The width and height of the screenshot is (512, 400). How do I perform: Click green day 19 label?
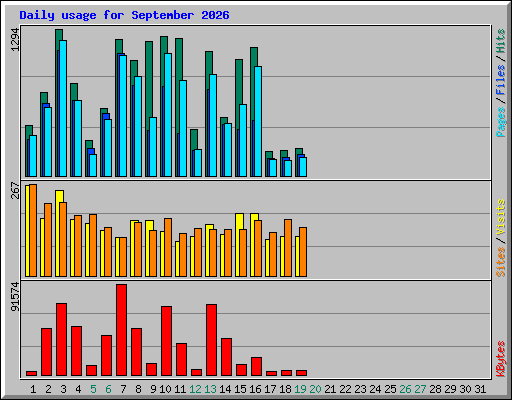[300, 389]
